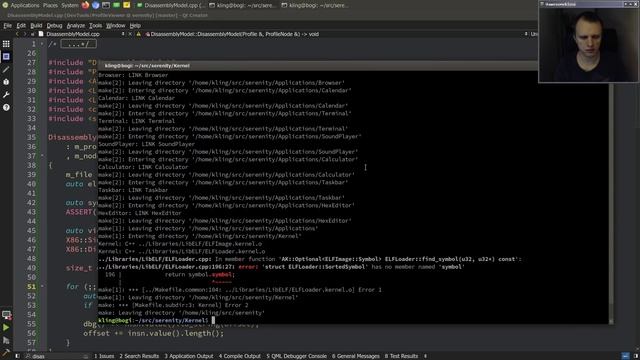
Task: Click the 'HexEditor: LINK HexEditor' terminal line
Action: pos(140,213)
